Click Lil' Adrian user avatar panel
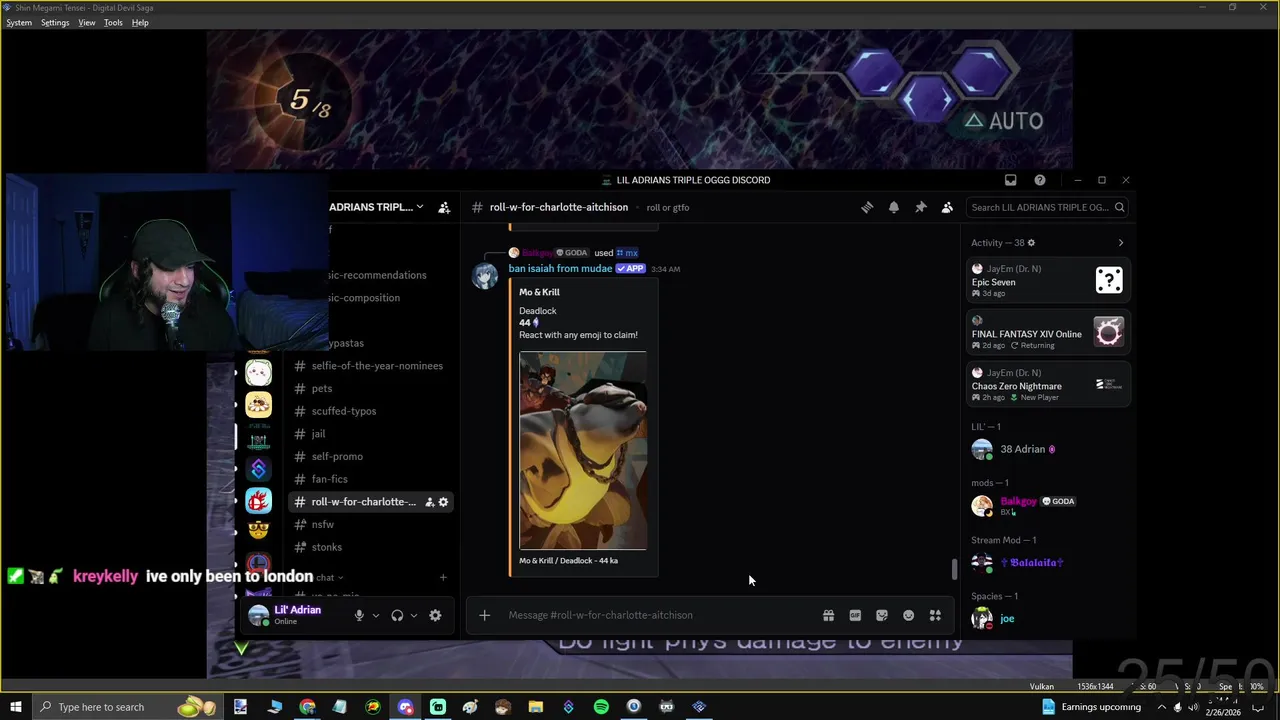Screen dimensions: 1280x720 (296, 615)
